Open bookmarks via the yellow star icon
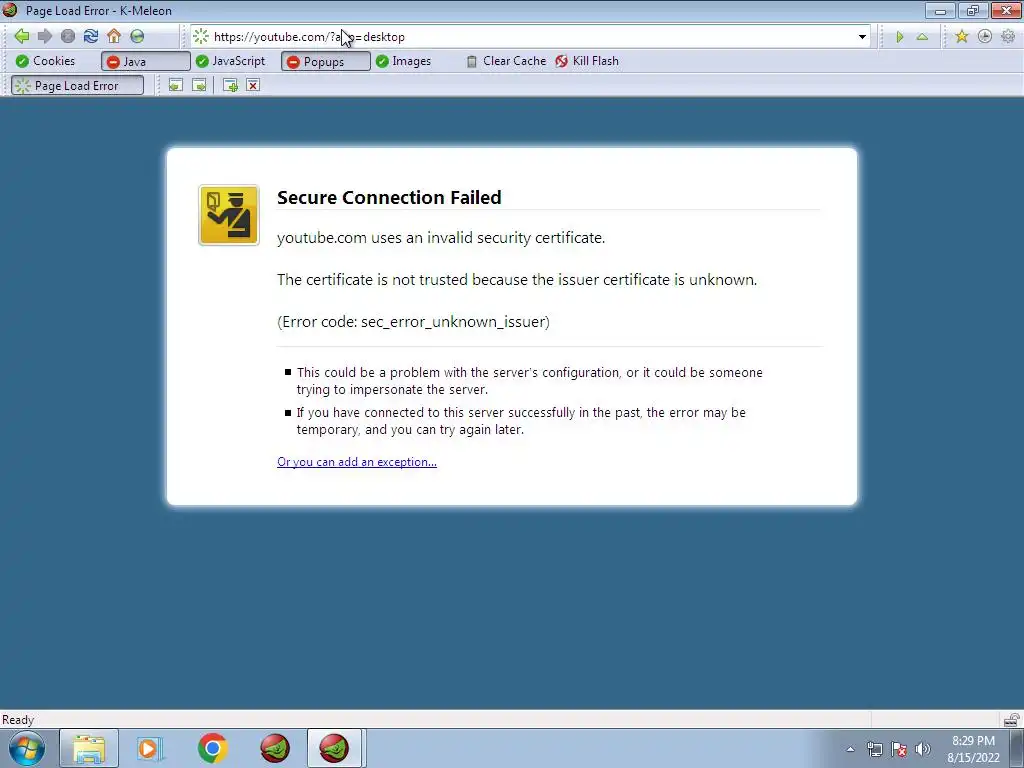Screen dimensions: 1024x768 [961, 37]
